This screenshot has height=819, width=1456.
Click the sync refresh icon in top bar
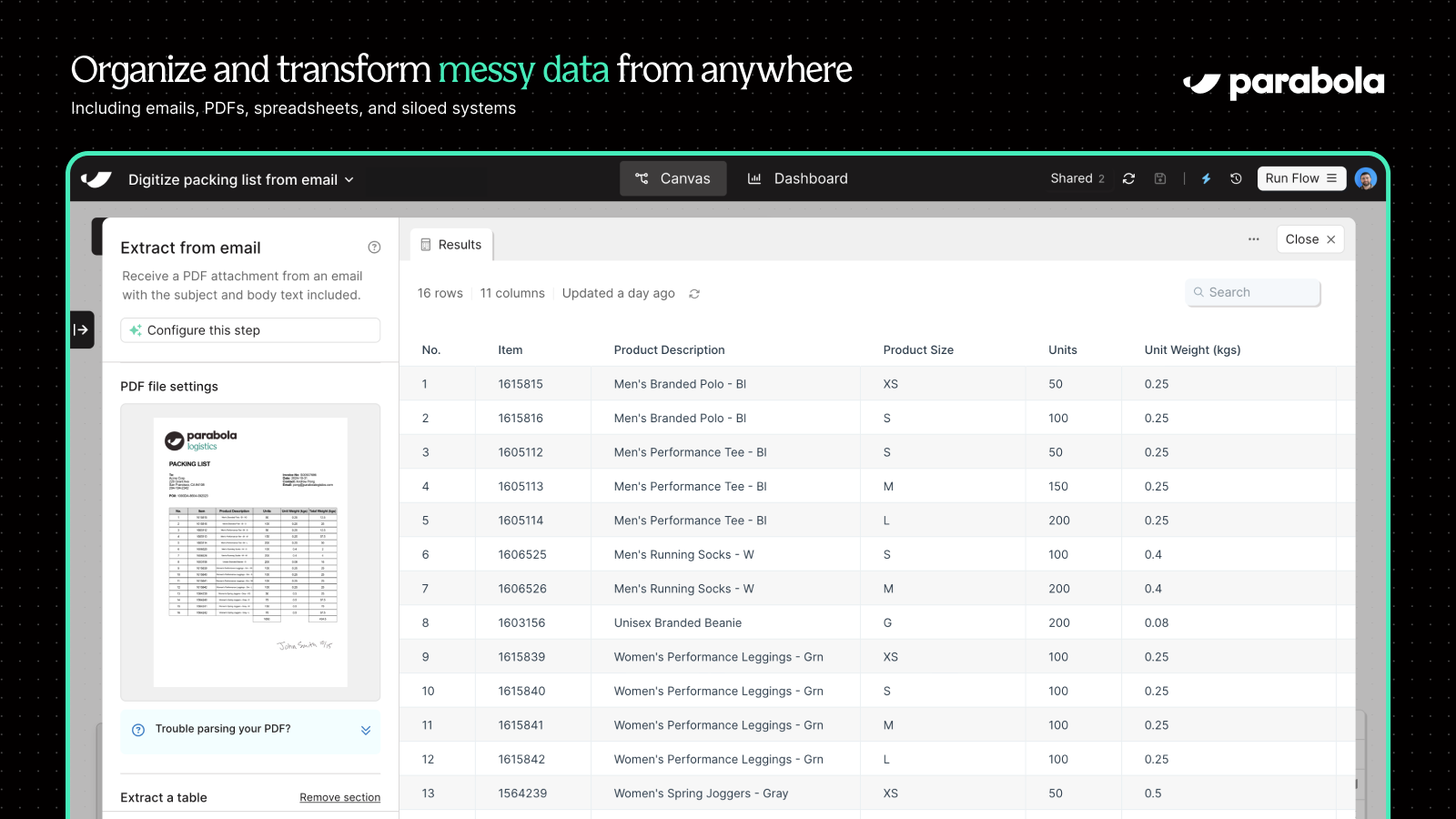click(1128, 178)
